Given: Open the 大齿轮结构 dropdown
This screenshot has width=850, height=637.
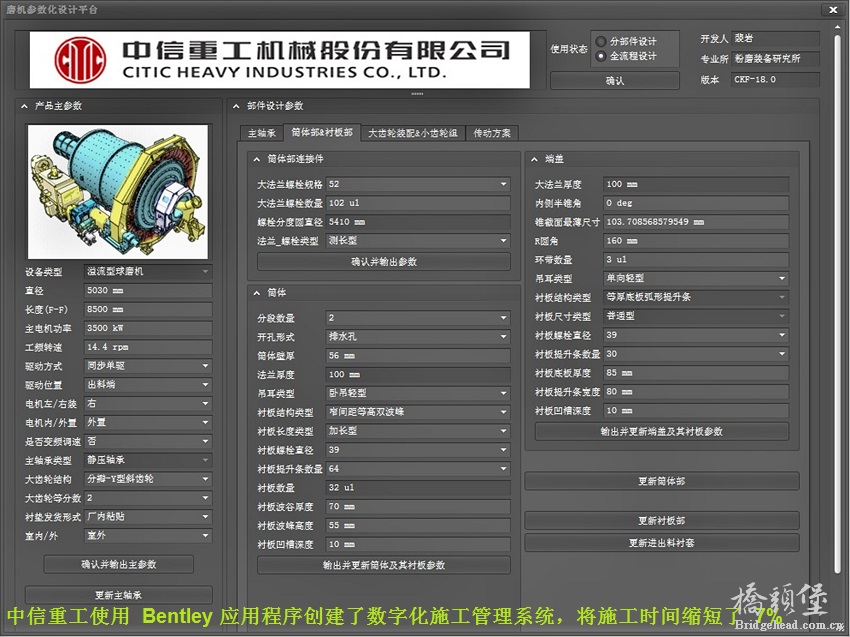Looking at the screenshot, I should [148, 479].
